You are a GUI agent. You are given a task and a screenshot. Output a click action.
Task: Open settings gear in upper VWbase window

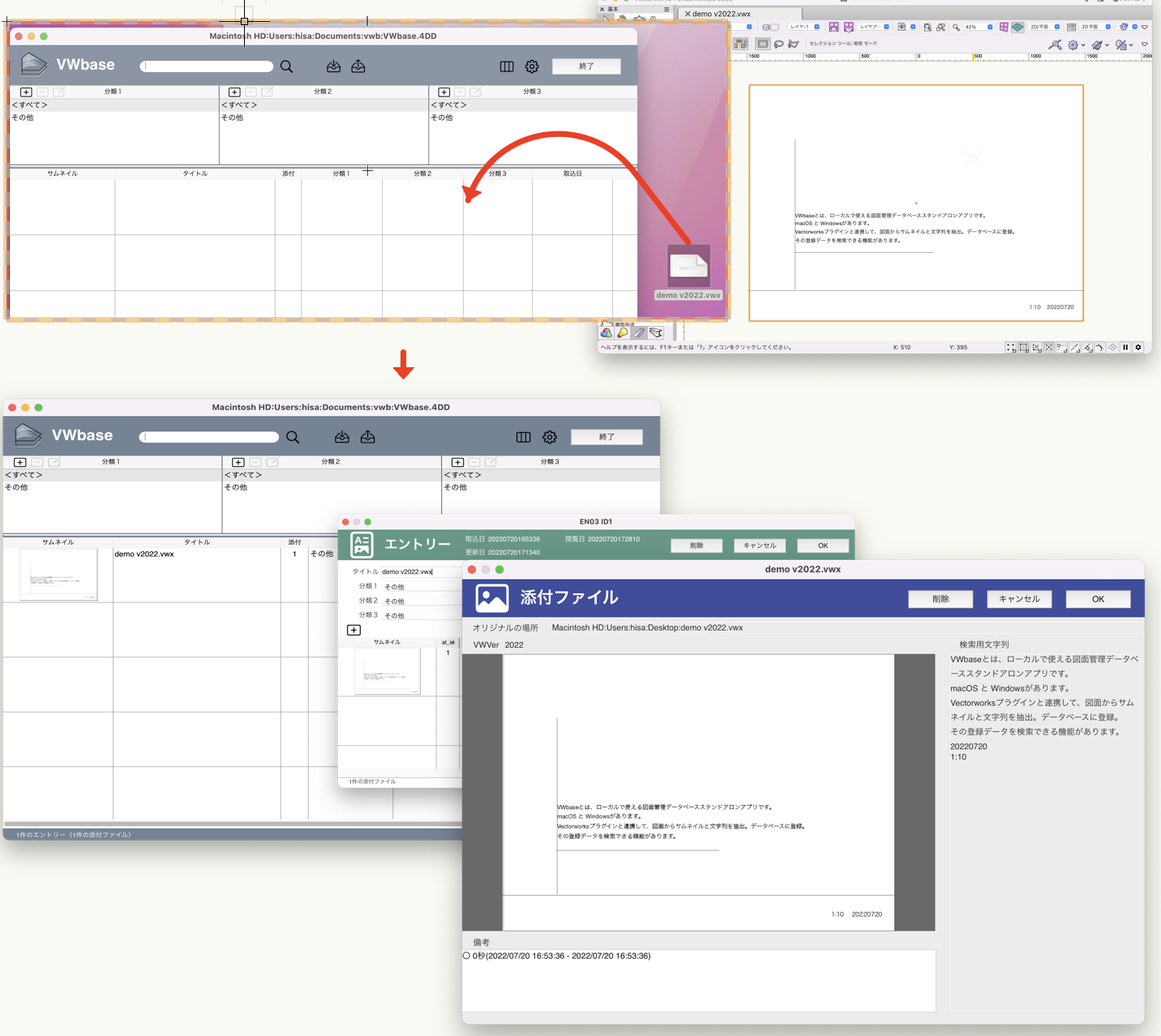point(532,66)
